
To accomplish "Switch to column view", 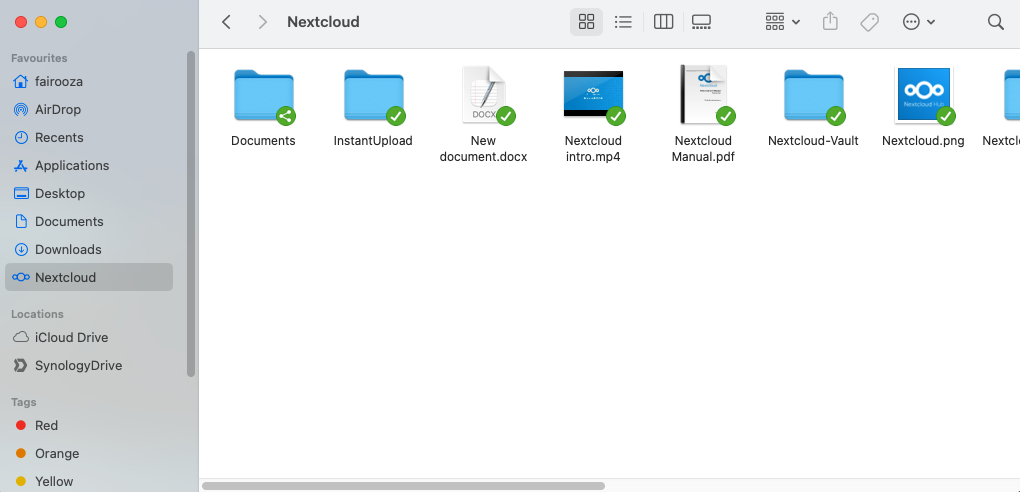I will click(663, 22).
